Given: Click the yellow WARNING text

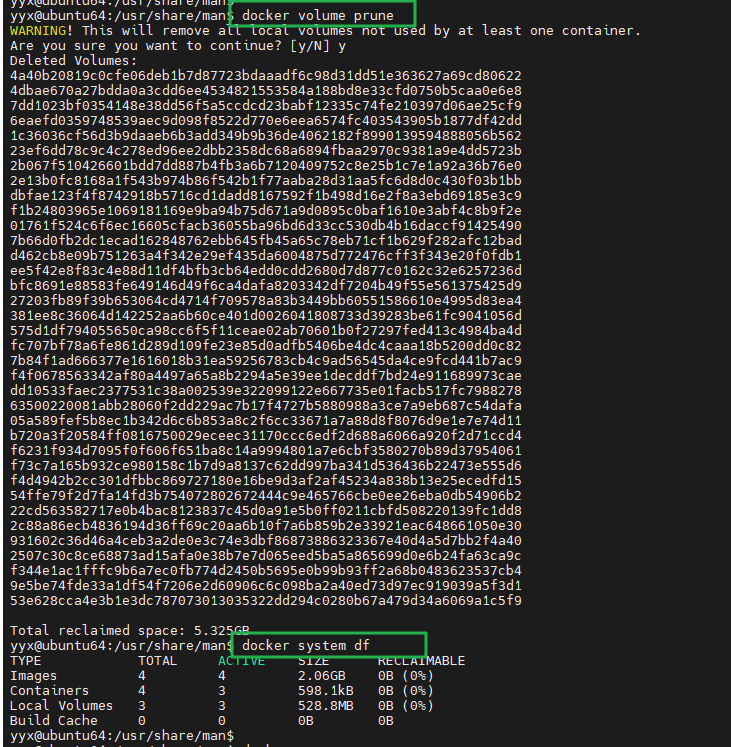Looking at the screenshot, I should click(38, 31).
